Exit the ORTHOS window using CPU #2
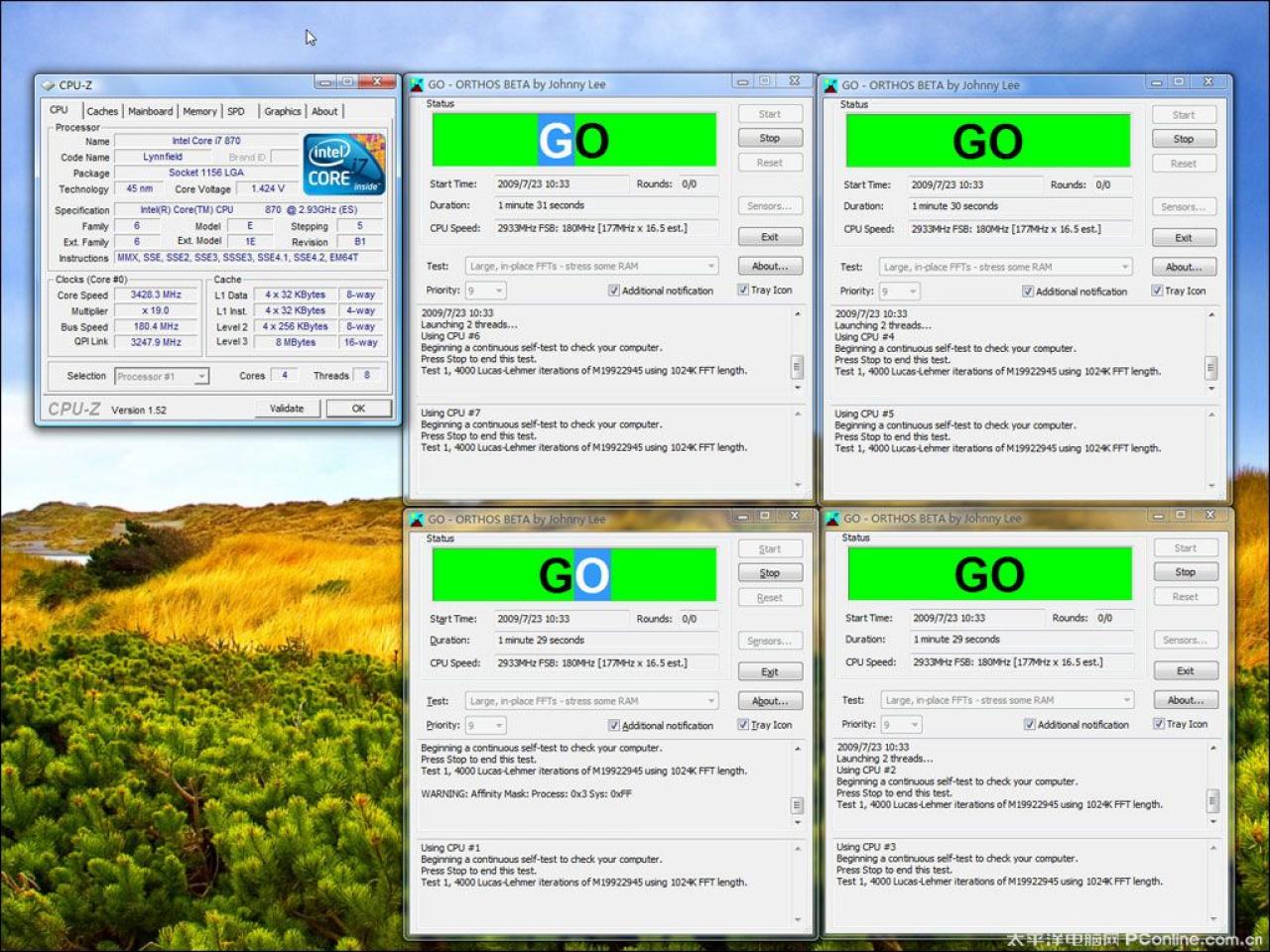The height and width of the screenshot is (952, 1270). click(x=1186, y=671)
